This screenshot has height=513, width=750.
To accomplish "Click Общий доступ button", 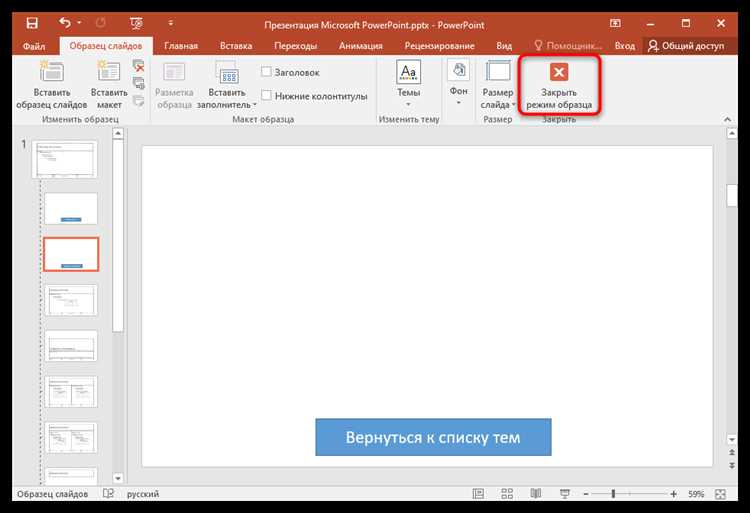I will (686, 46).
